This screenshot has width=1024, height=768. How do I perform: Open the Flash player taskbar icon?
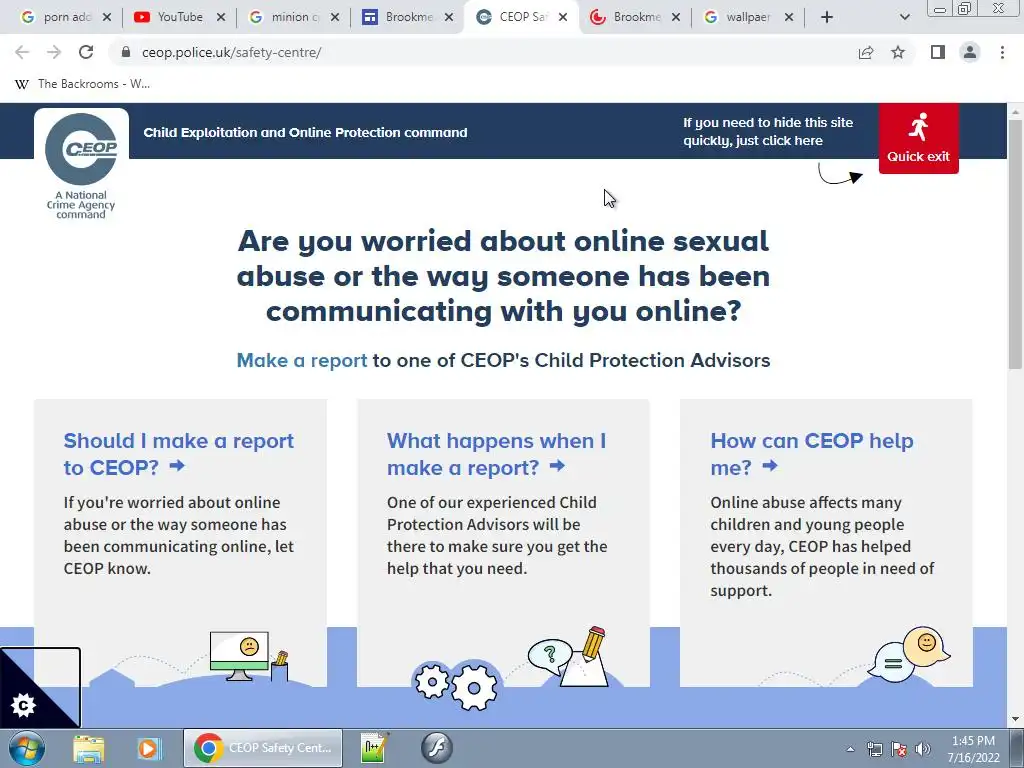click(436, 748)
